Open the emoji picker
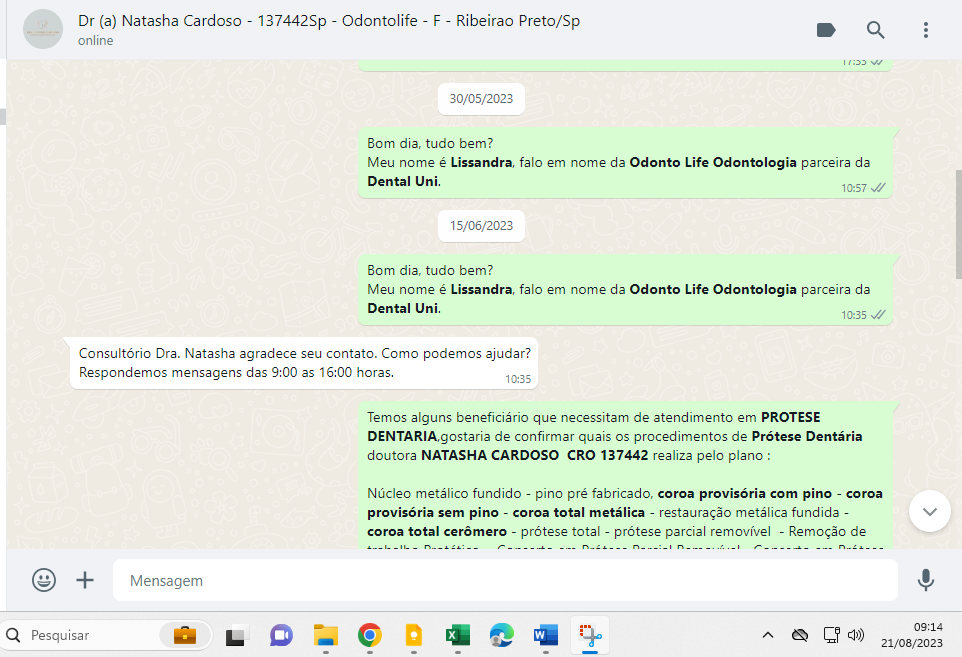 click(x=44, y=580)
